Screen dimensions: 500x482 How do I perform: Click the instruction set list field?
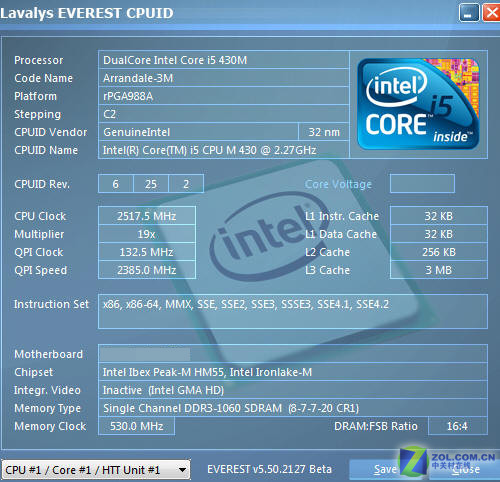[293, 311]
